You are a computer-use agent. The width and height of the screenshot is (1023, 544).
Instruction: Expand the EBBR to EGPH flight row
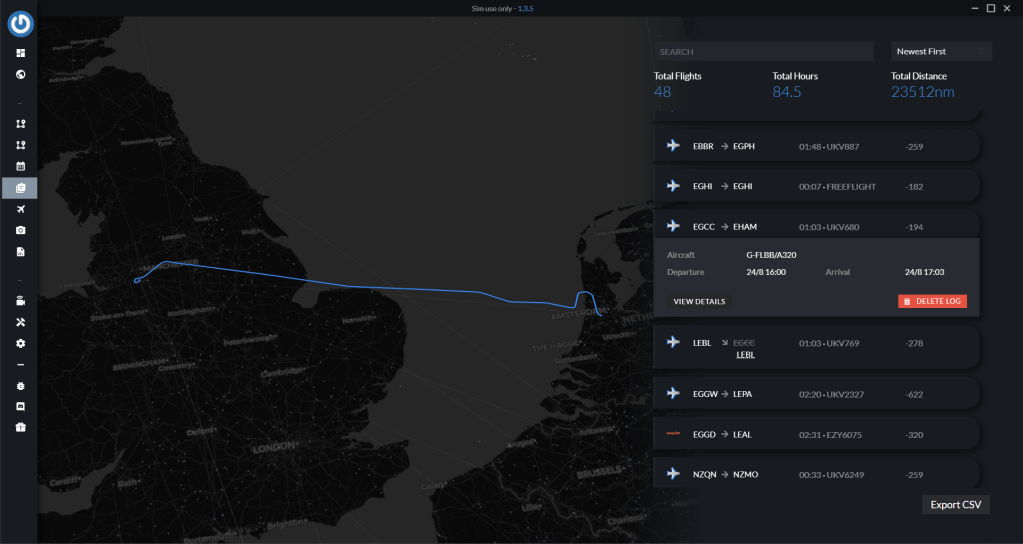pyautogui.click(x=815, y=146)
